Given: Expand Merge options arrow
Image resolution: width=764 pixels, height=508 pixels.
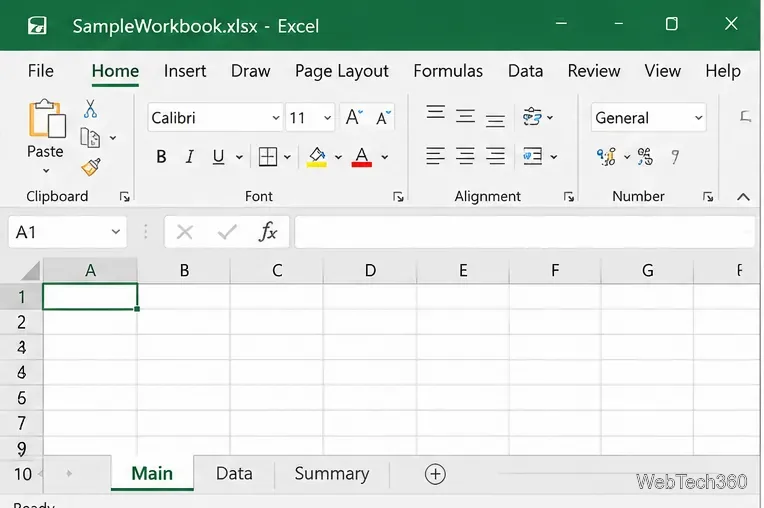Looking at the screenshot, I should (x=554, y=157).
